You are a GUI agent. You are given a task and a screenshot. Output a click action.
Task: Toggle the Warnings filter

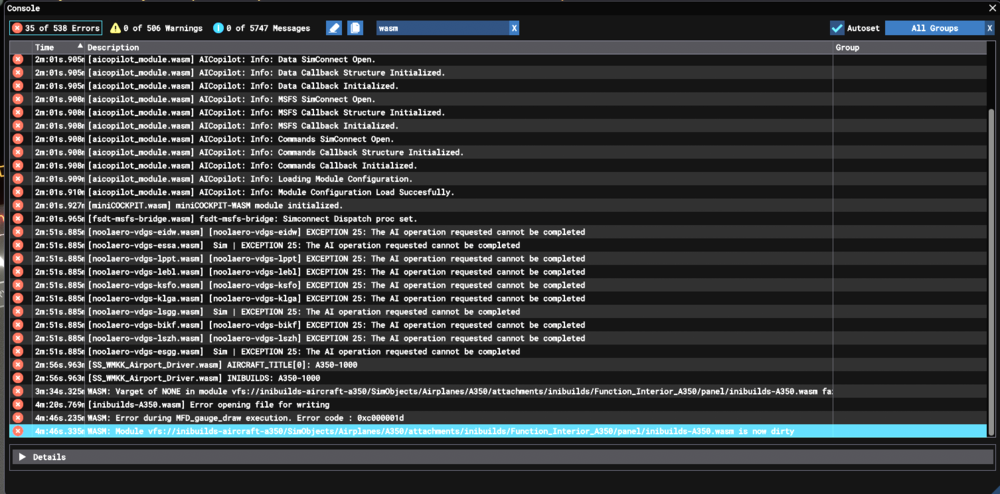pyautogui.click(x=155, y=28)
